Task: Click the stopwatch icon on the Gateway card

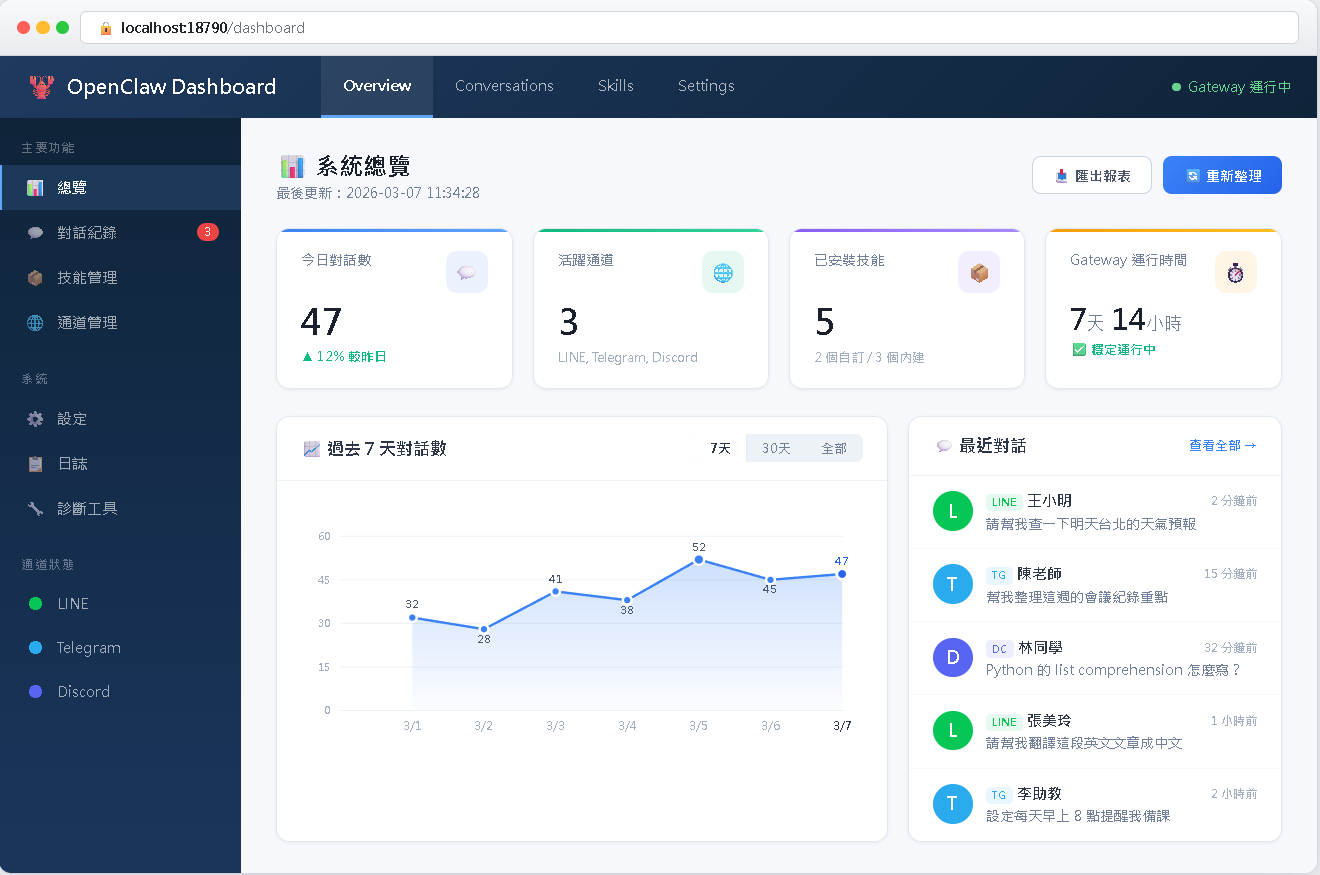Action: tap(1236, 271)
